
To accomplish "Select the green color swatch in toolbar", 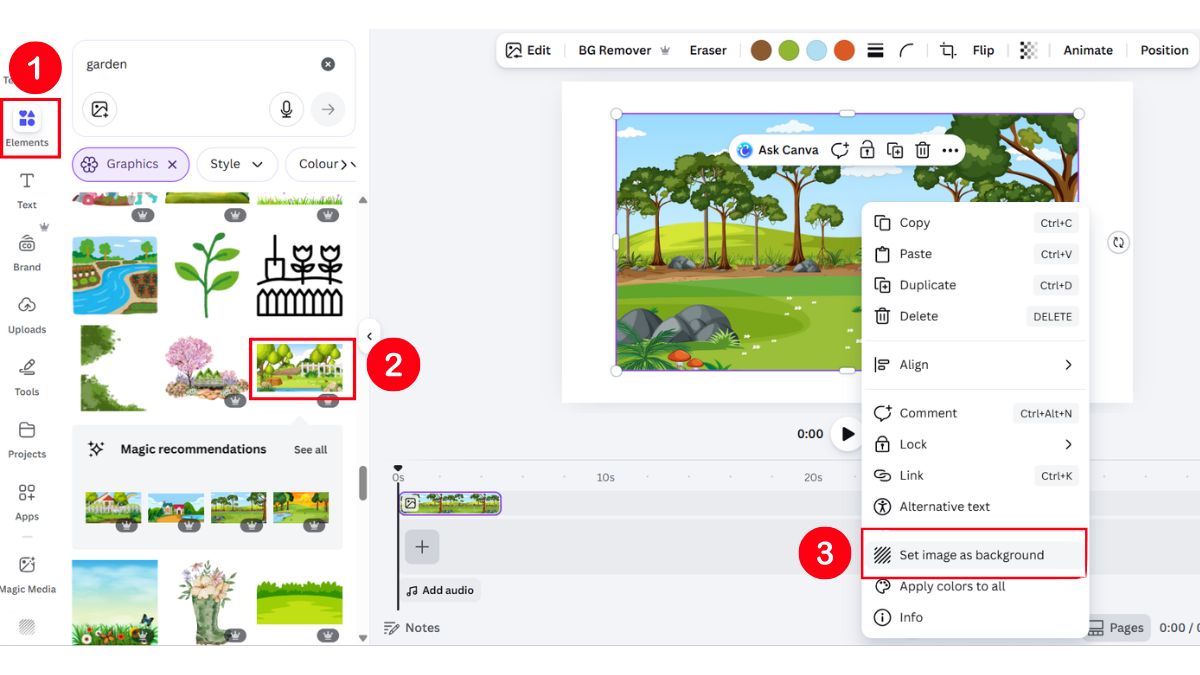I will (789, 48).
